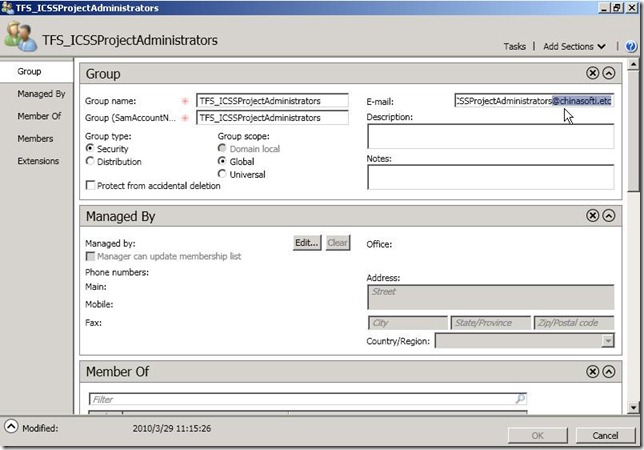Screen dimensions: 644x450
Task: Click the State/Province field
Action: (491, 323)
